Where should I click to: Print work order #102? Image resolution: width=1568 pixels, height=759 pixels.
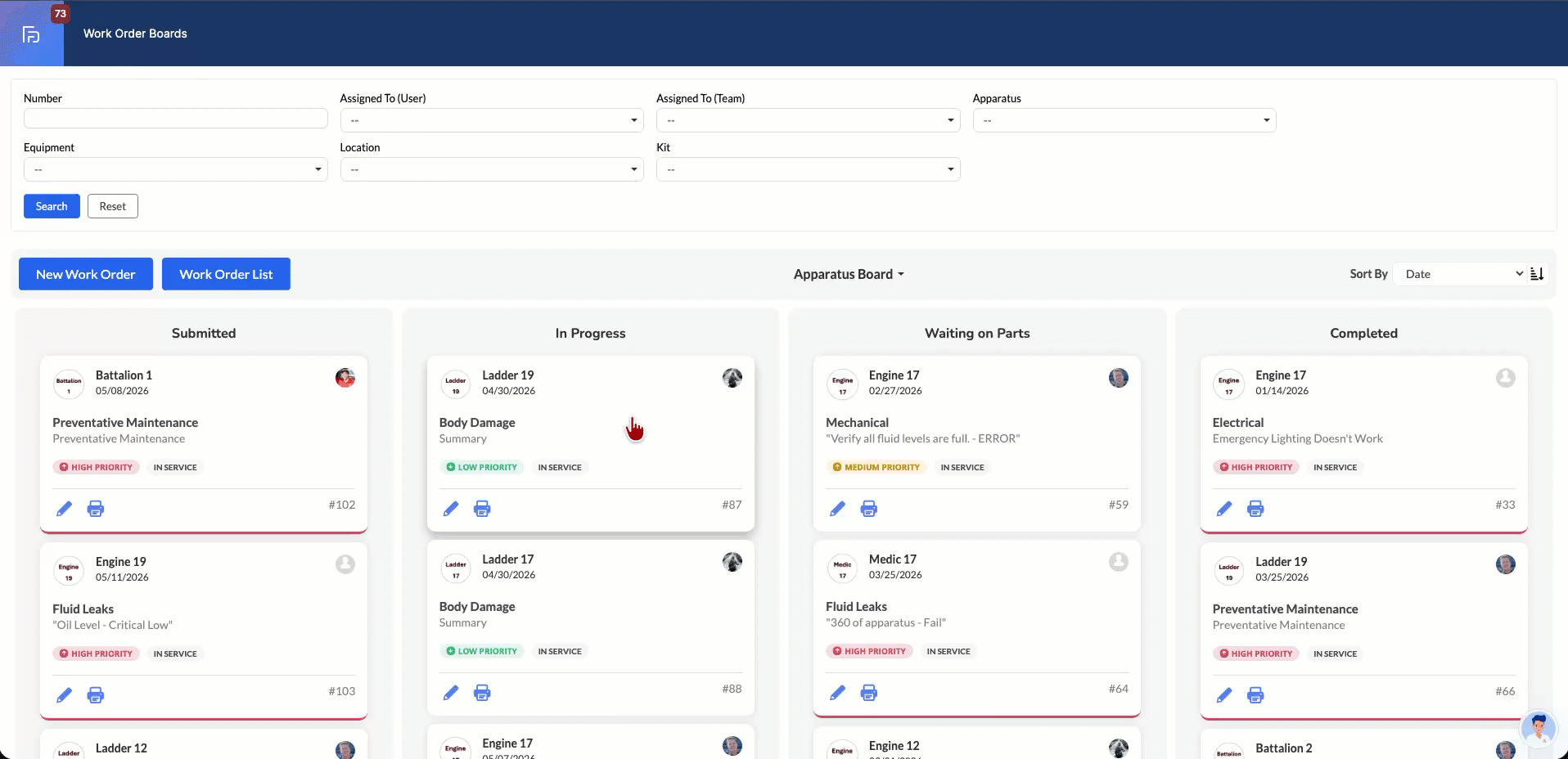[x=96, y=509]
